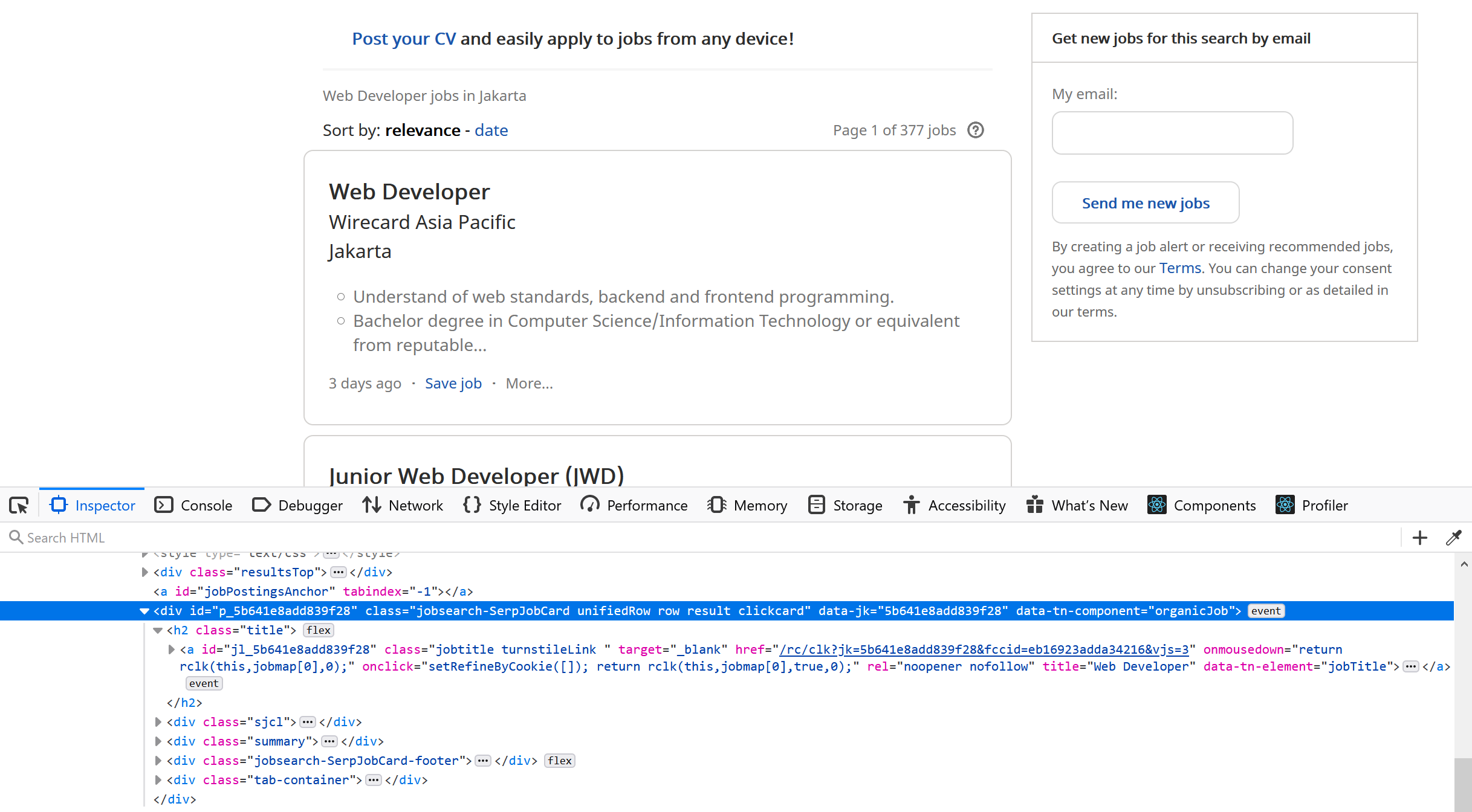This screenshot has width=1472, height=812.
Task: Expand the div class summary node
Action: [158, 741]
